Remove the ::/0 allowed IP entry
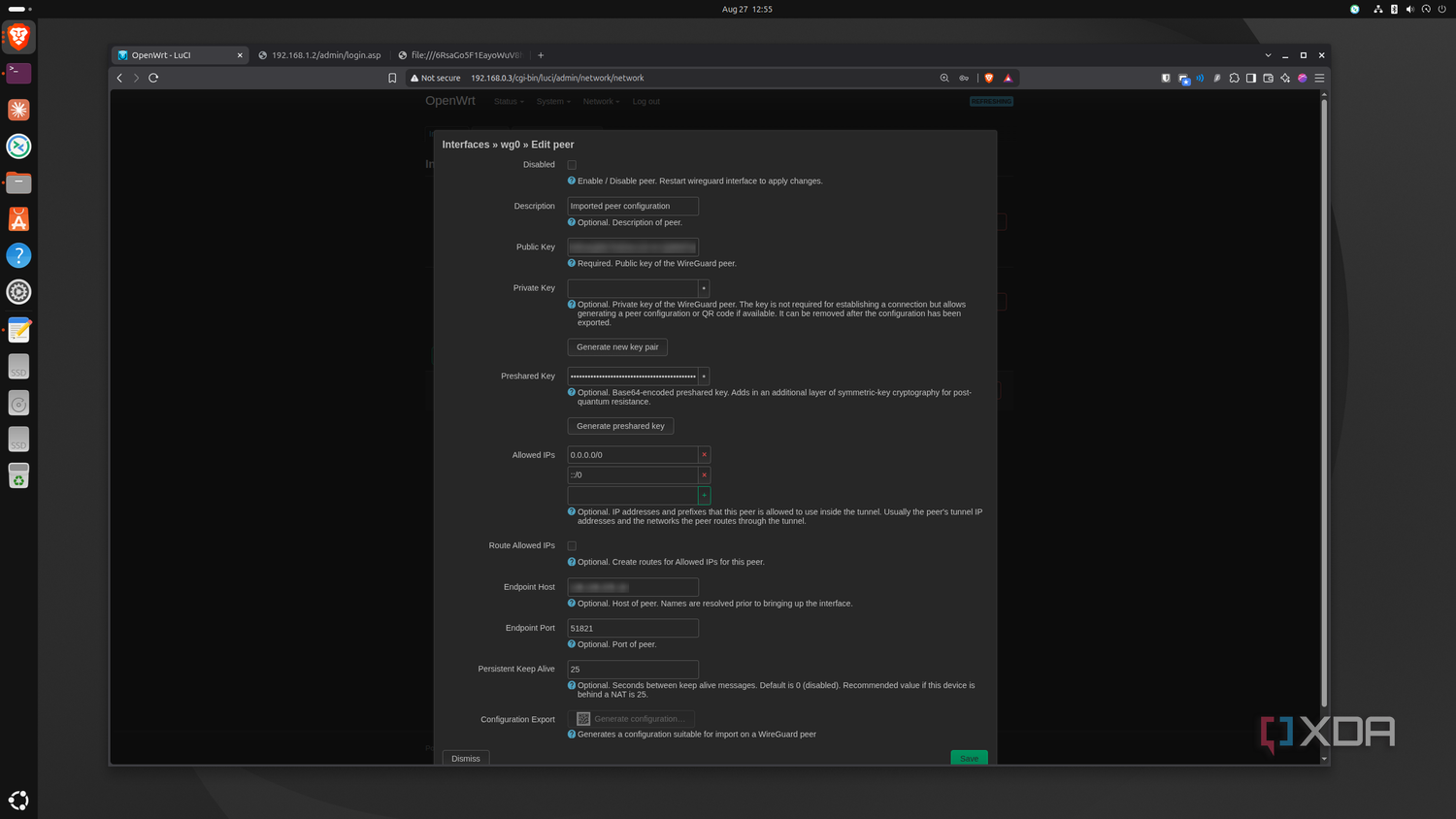 click(704, 475)
